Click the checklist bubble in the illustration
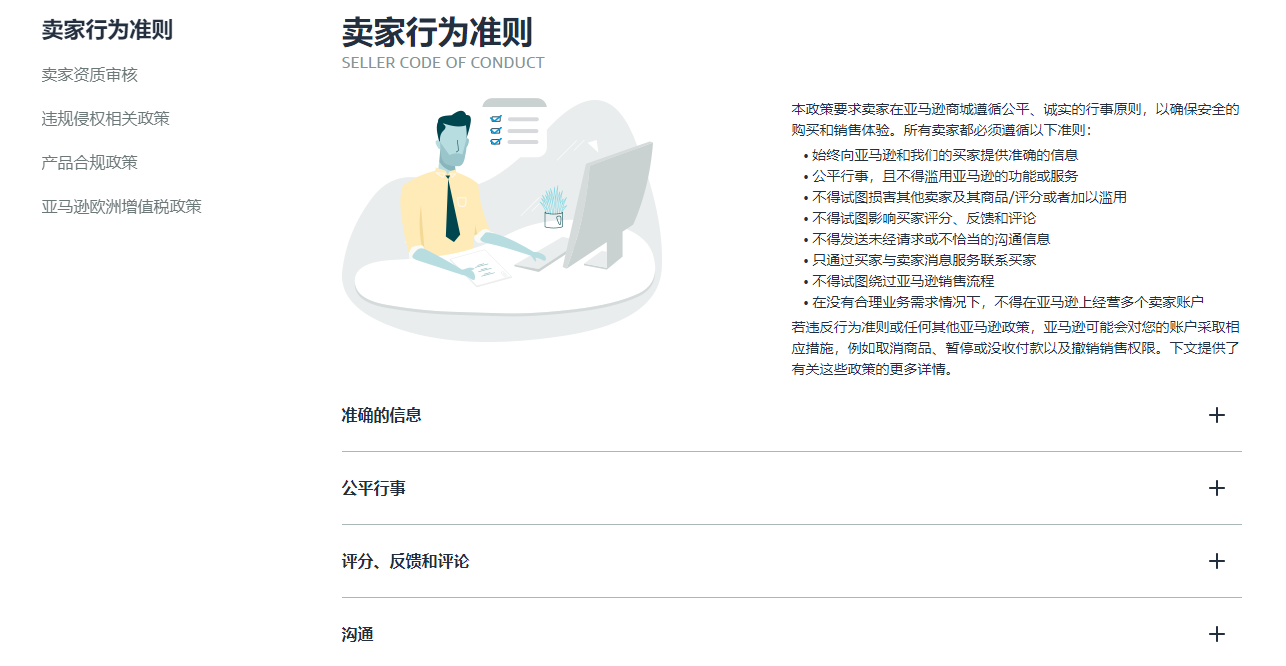The height and width of the screenshot is (666, 1286). (515, 127)
